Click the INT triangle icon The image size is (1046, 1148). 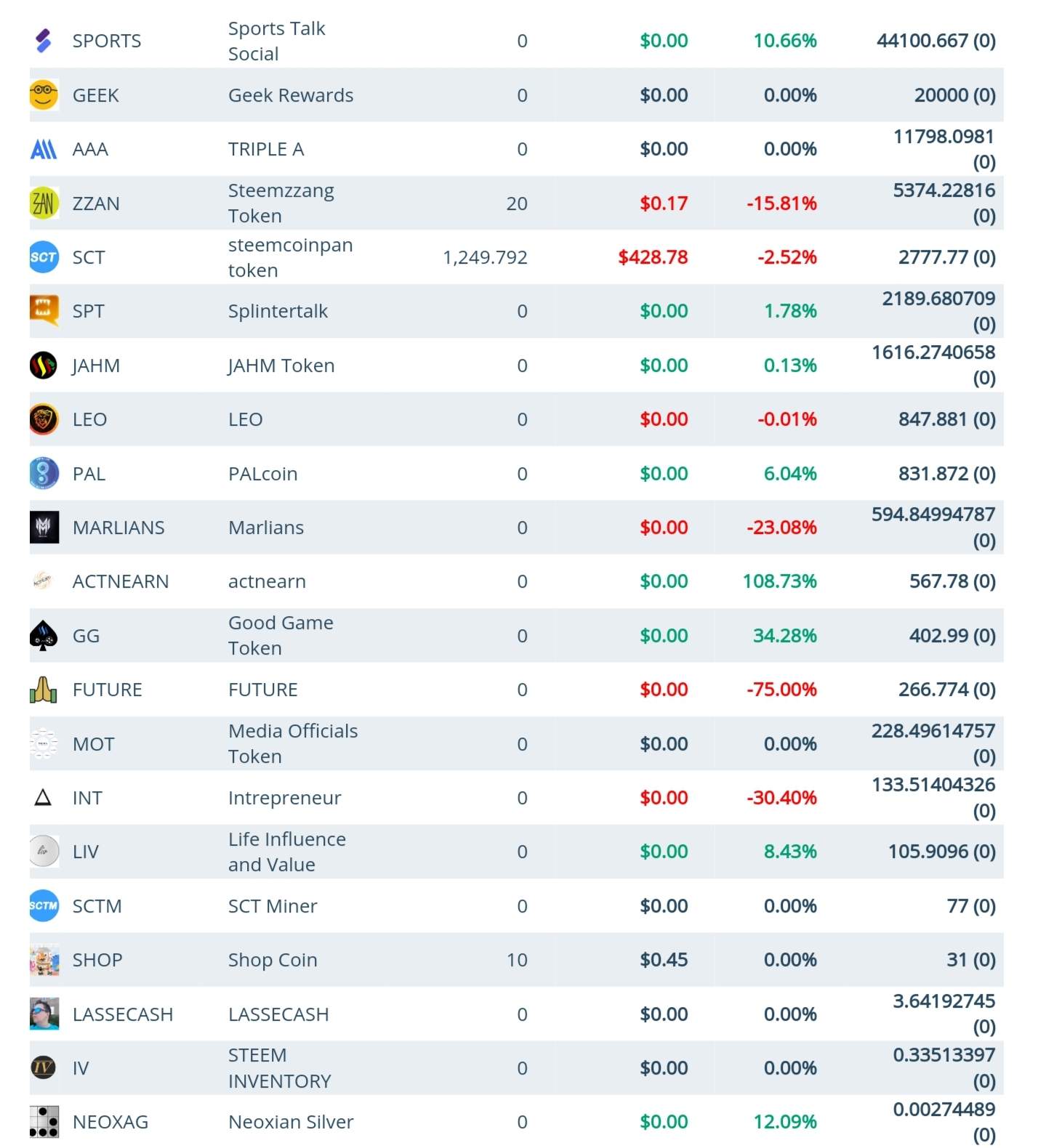tap(44, 798)
